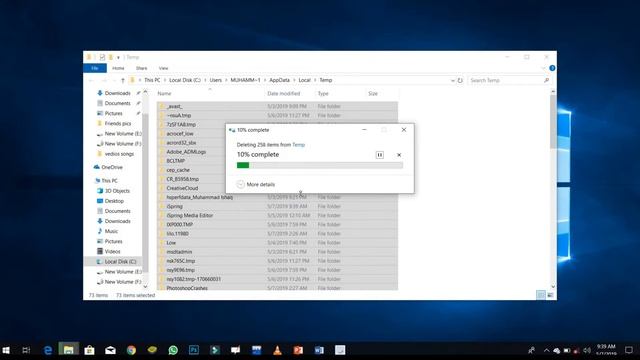Launch Google Chrome from taskbar
This screenshot has width=640, height=360.
131,350
